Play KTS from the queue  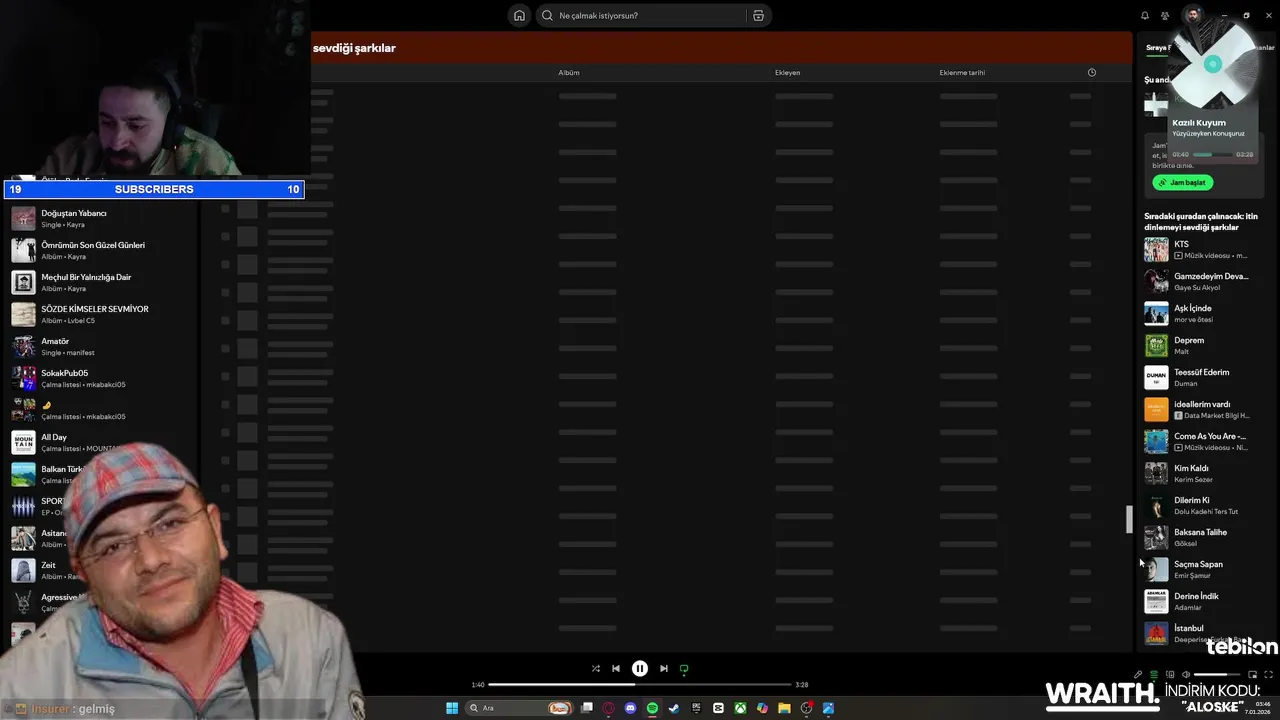click(1205, 249)
